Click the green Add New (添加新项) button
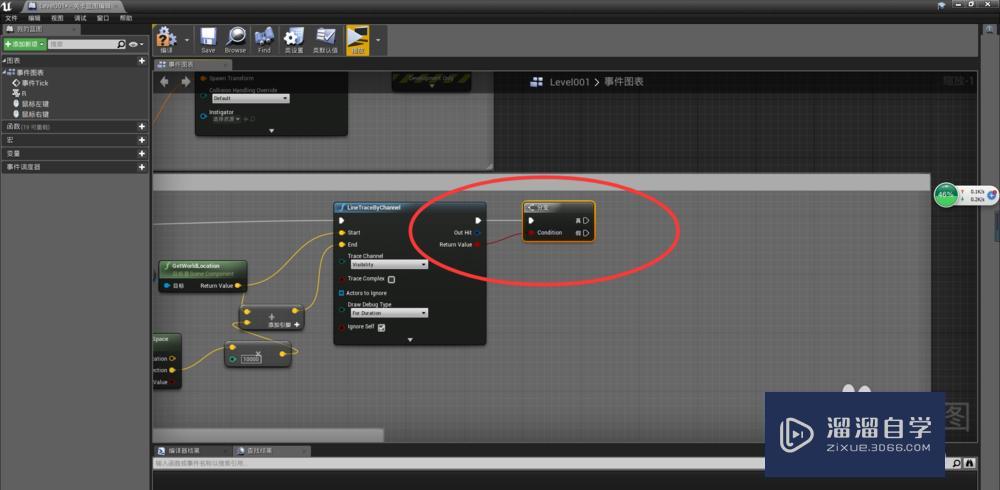This screenshot has width=1000, height=490. pos(24,45)
